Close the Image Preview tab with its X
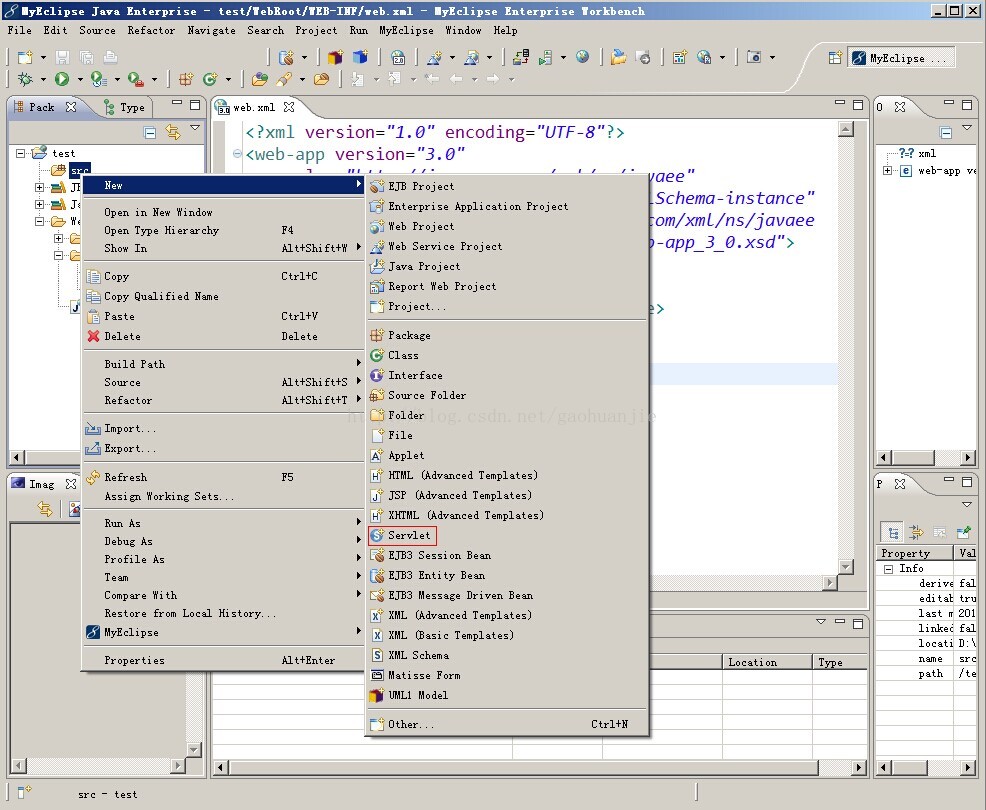This screenshot has height=810, width=986. coord(71,484)
